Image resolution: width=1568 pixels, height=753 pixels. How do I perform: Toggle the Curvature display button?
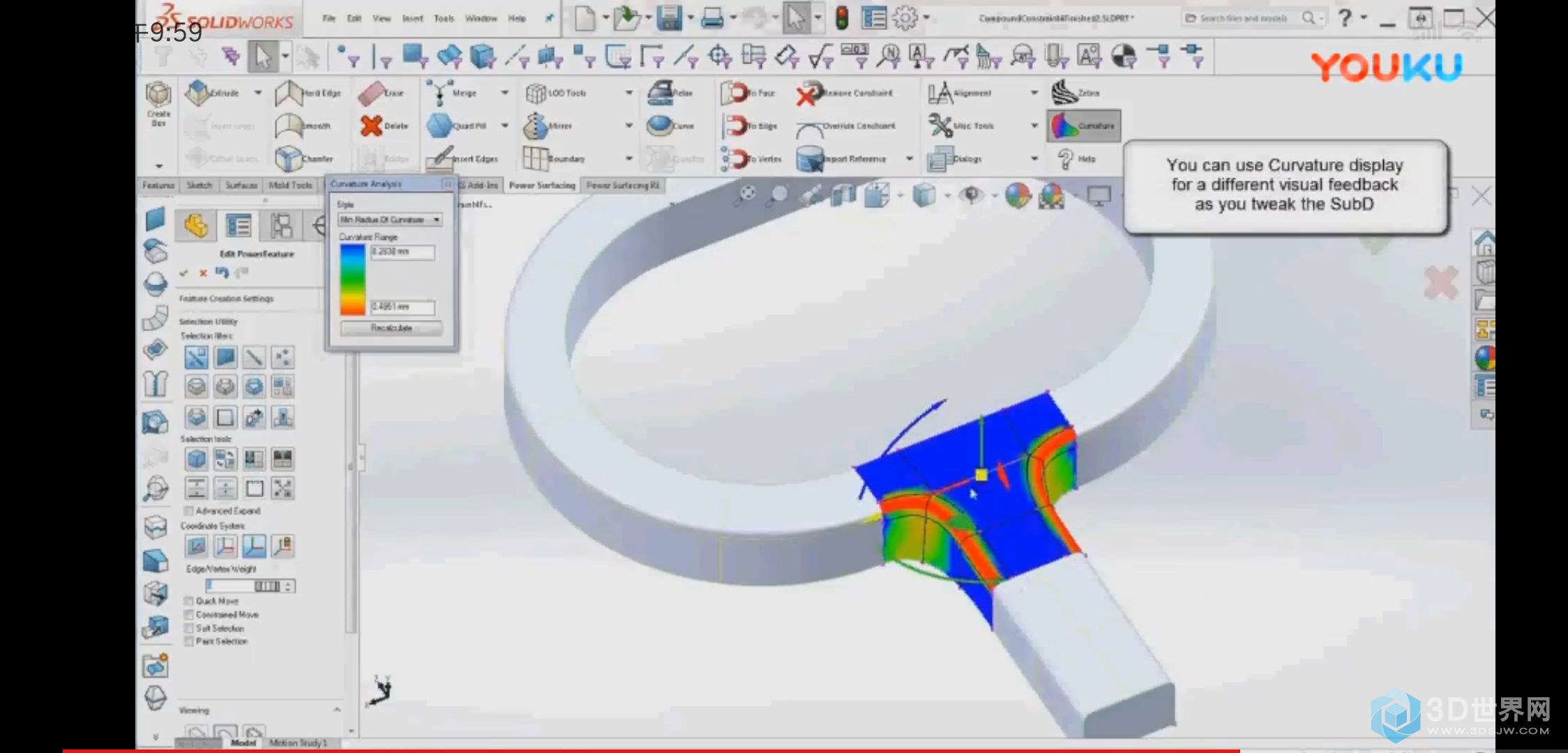1084,125
